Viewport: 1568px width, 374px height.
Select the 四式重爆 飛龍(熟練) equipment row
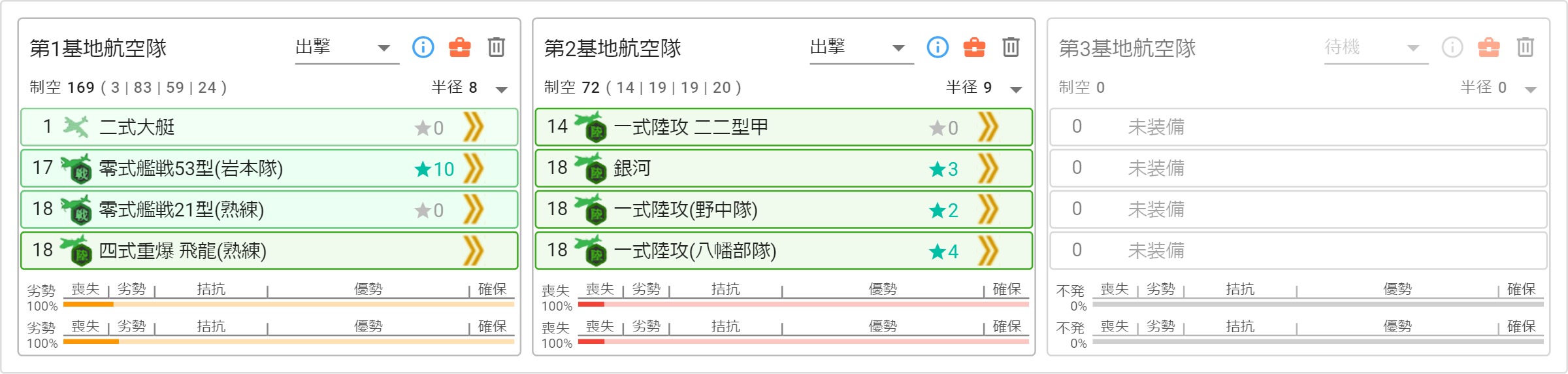point(269,250)
